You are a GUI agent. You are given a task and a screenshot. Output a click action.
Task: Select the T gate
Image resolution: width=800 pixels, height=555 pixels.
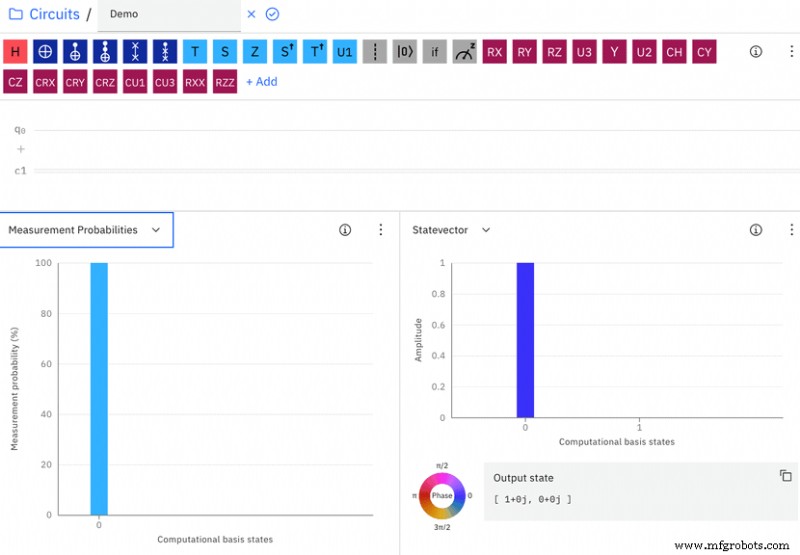point(195,51)
